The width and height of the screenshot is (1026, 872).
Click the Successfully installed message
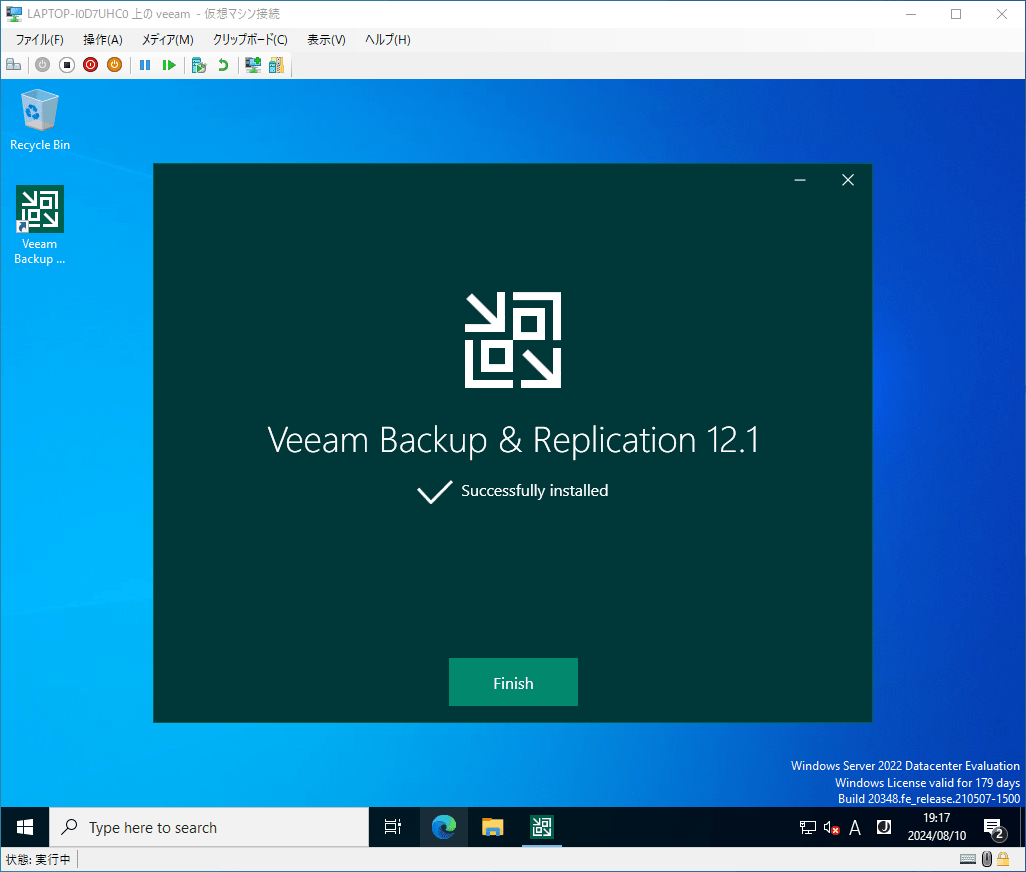535,491
